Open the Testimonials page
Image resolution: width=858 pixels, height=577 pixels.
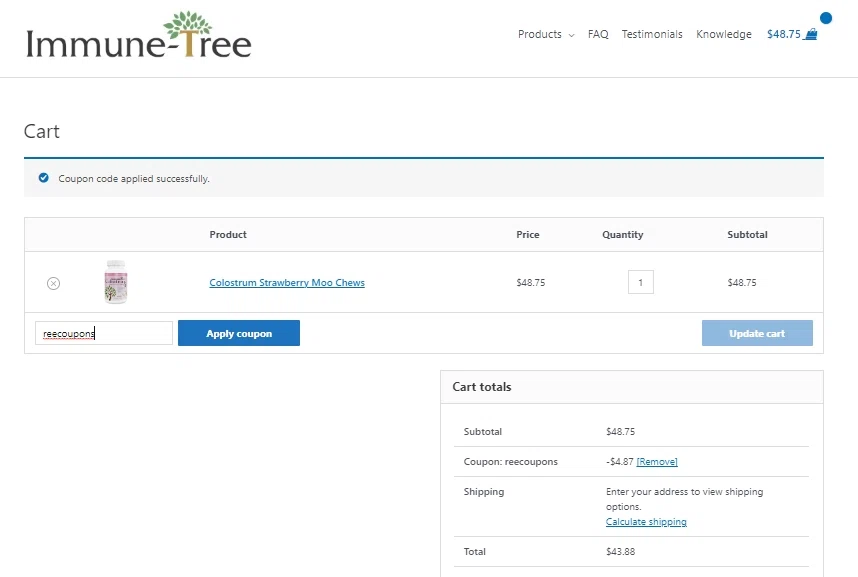click(652, 34)
